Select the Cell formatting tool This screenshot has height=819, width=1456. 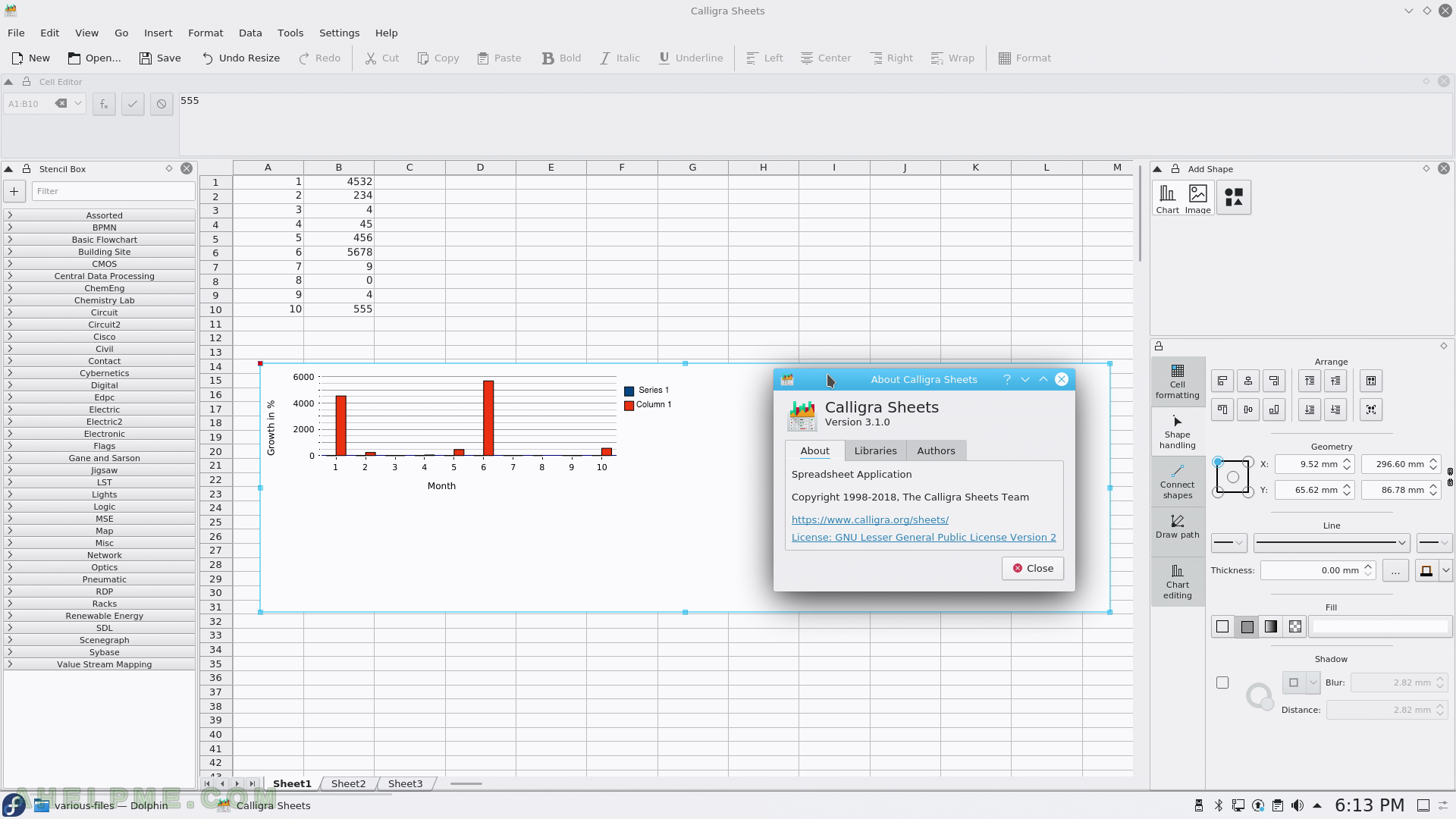click(1178, 381)
